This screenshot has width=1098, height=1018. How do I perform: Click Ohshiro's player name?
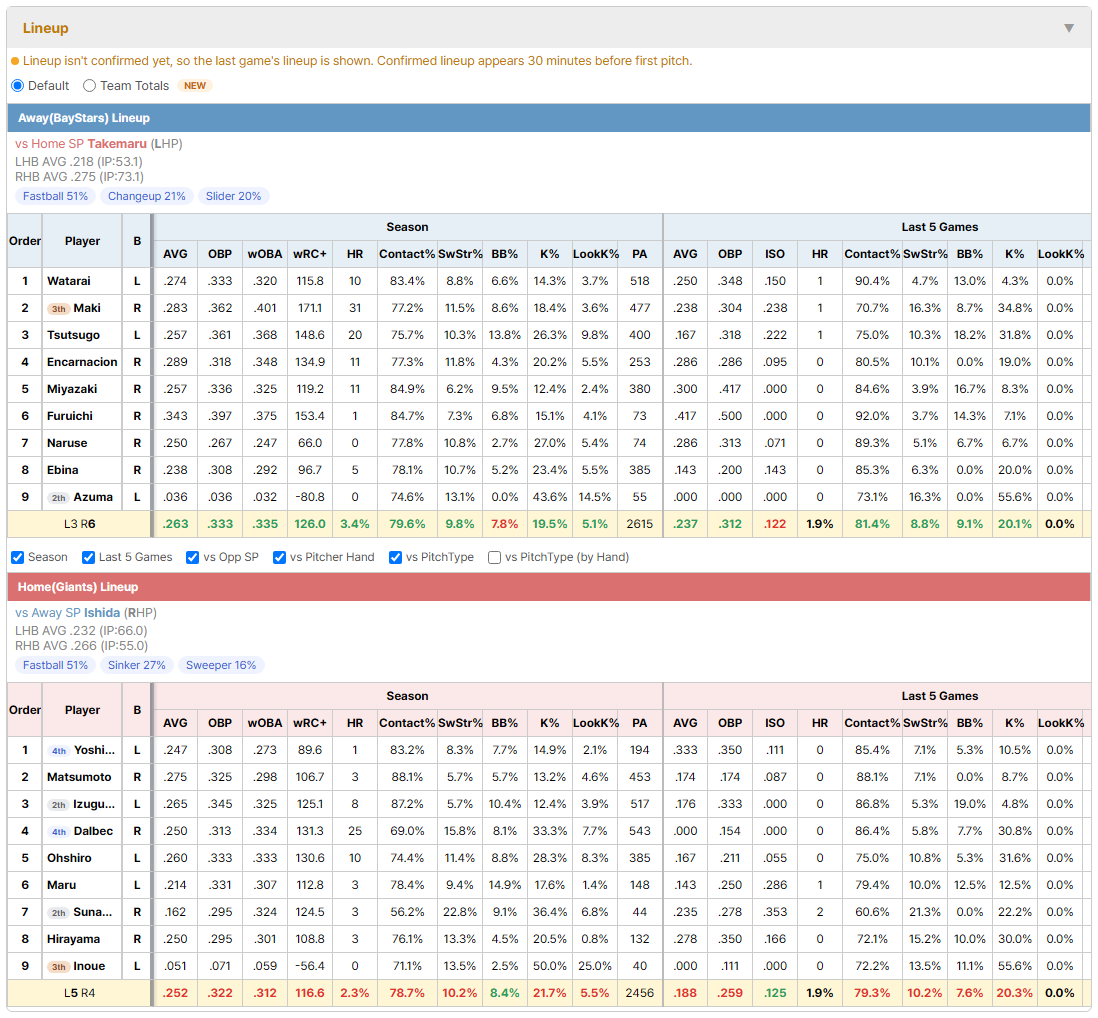[x=69, y=858]
